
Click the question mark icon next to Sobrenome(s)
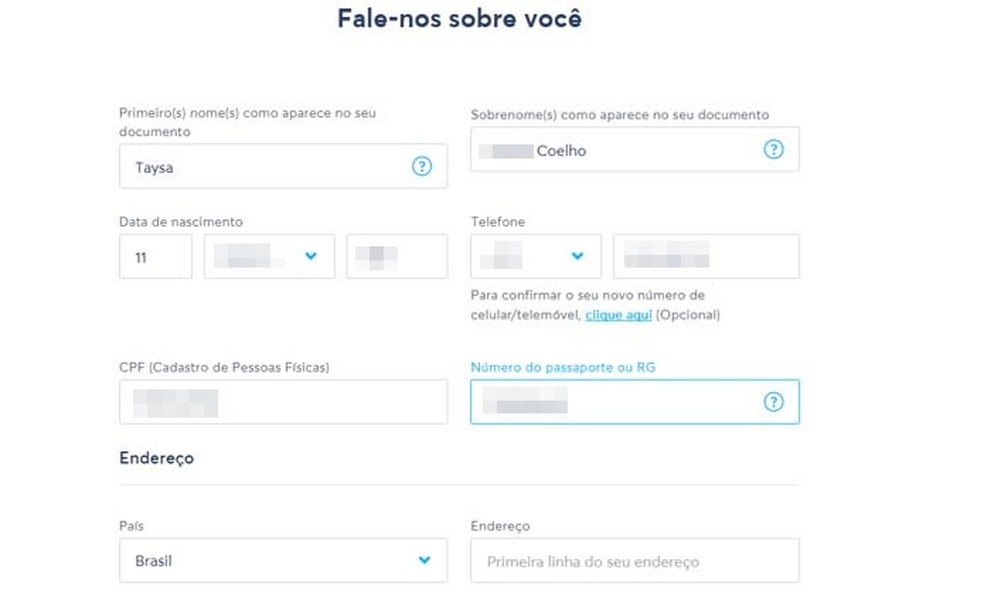[x=772, y=149]
